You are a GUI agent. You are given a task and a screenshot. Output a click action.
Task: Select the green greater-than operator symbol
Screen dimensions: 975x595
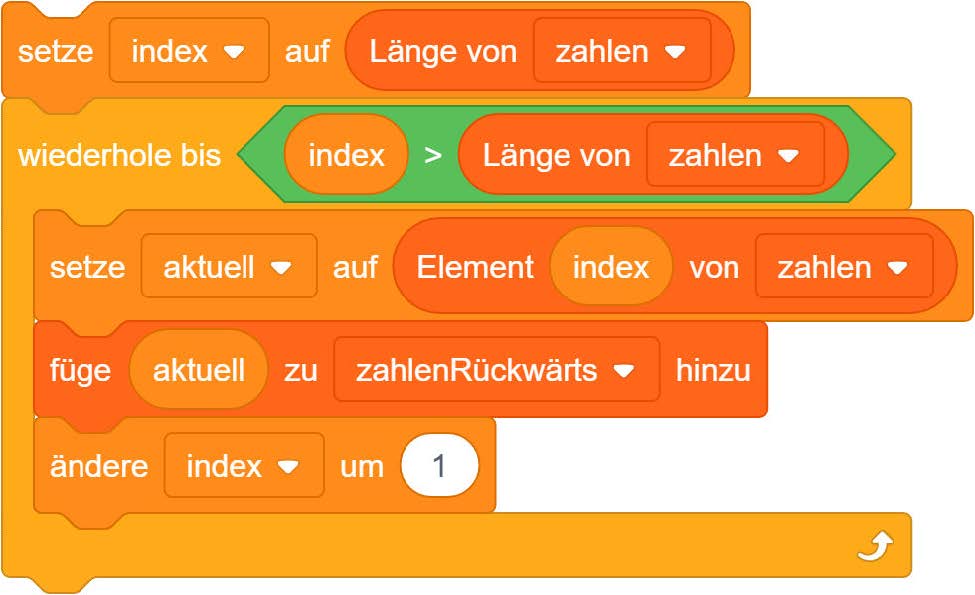(x=433, y=156)
